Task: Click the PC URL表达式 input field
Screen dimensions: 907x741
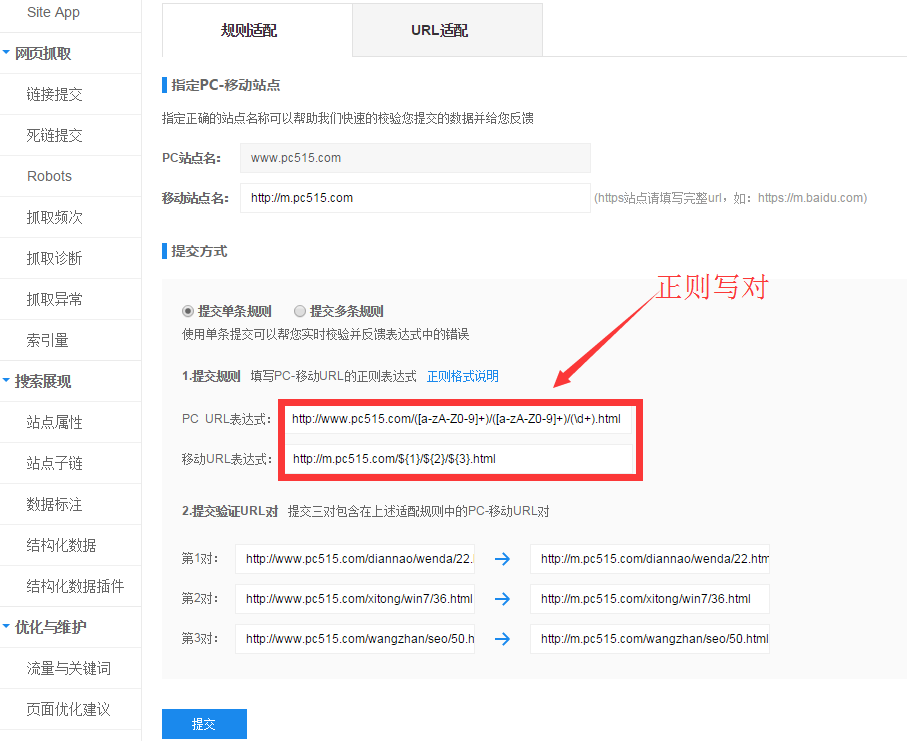Action: tap(460, 419)
